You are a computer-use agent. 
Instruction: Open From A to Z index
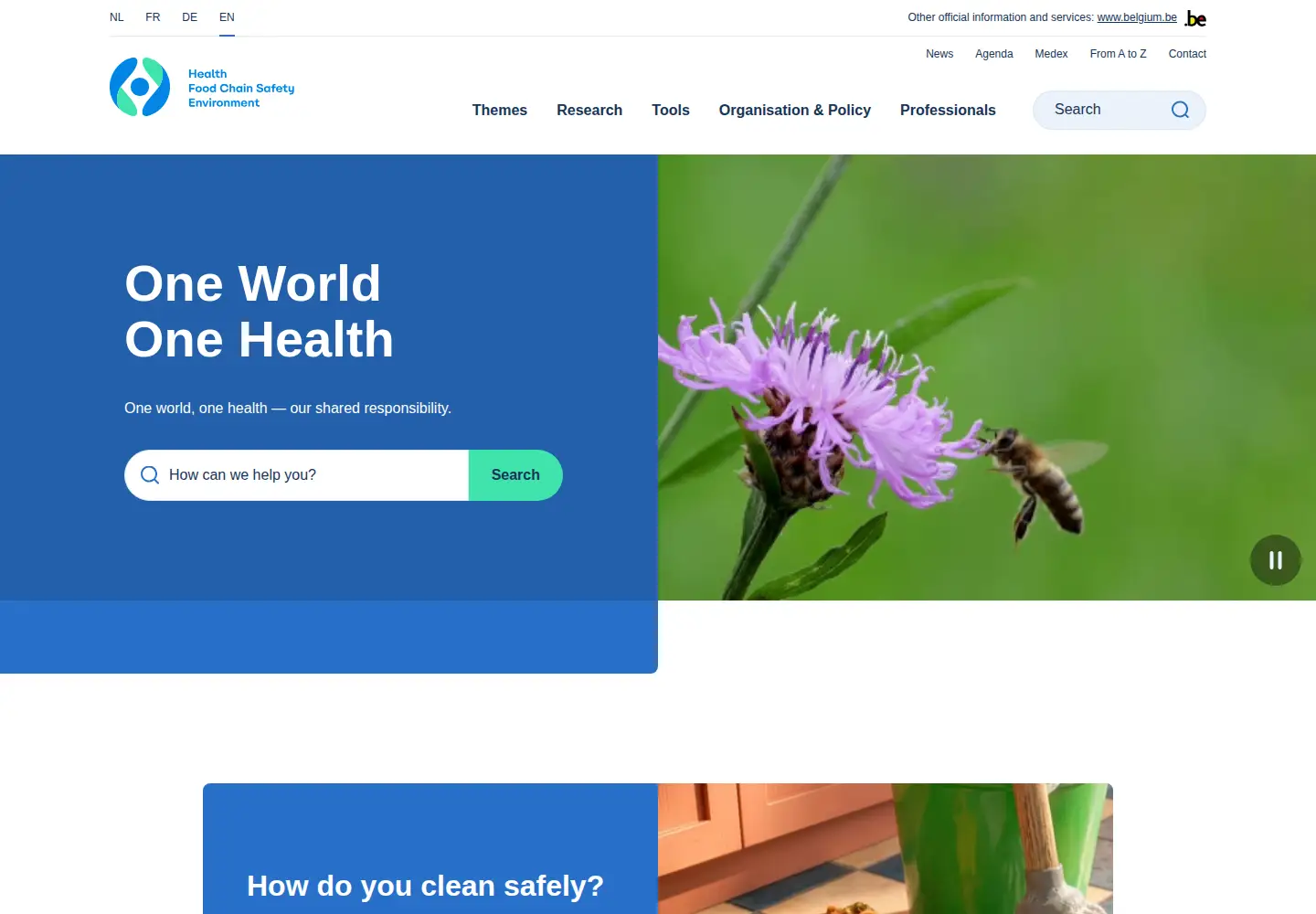1118,54
